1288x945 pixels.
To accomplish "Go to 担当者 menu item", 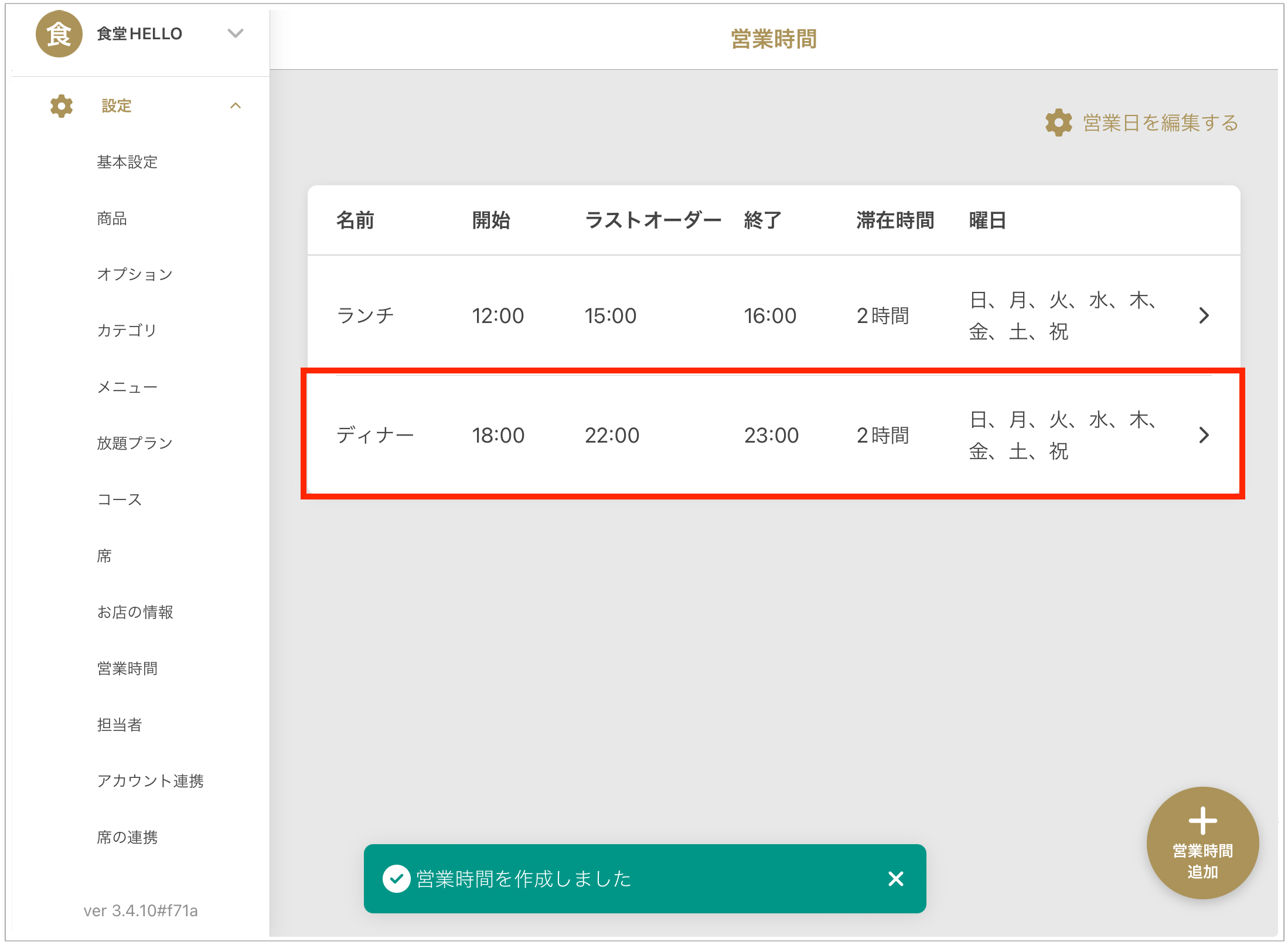I will tap(120, 725).
